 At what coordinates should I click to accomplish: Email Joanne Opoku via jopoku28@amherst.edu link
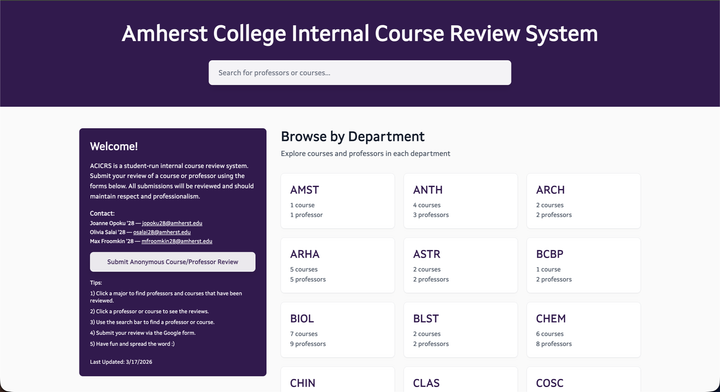click(x=172, y=223)
